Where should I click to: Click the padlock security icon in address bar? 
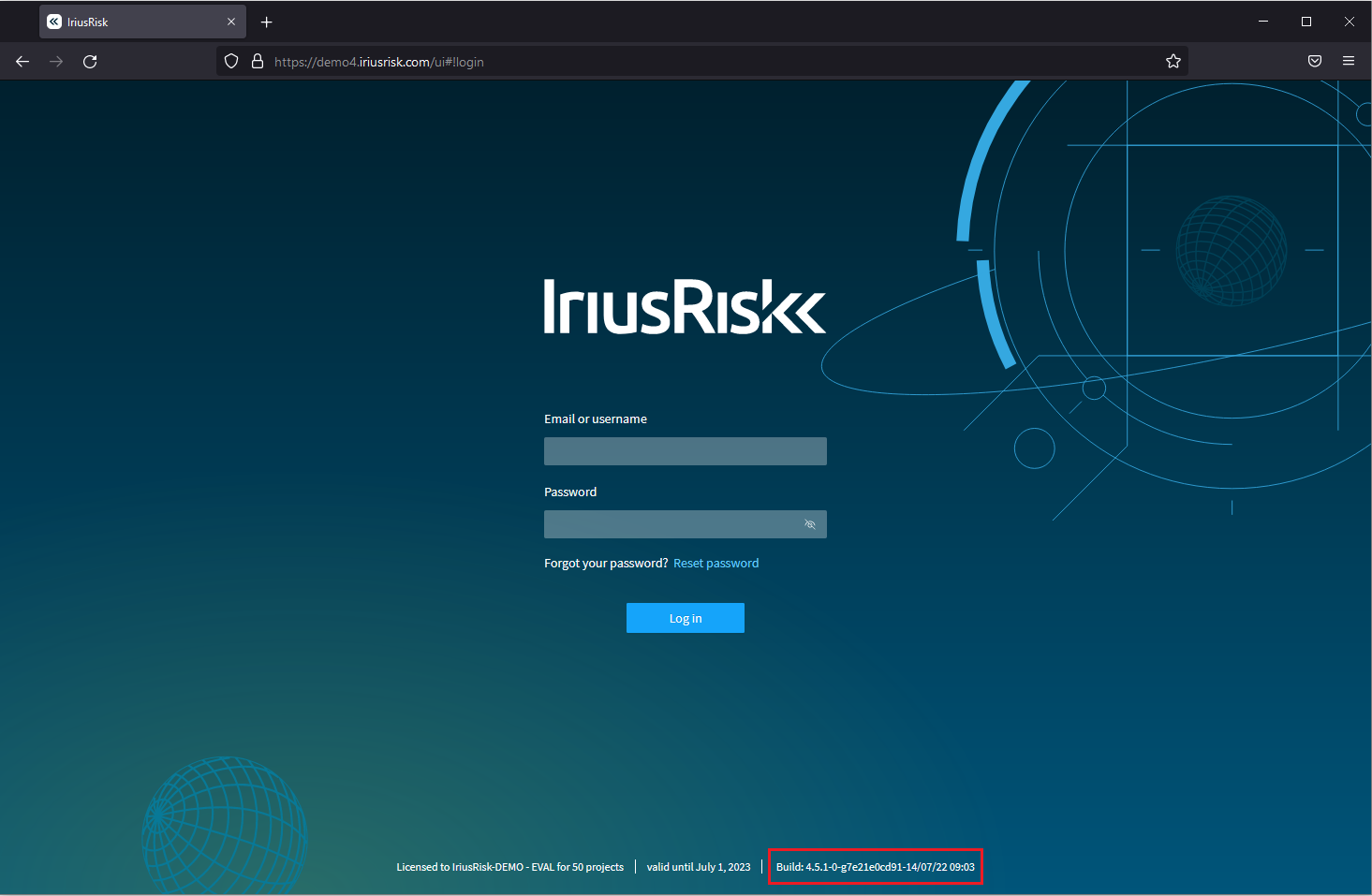(x=258, y=61)
